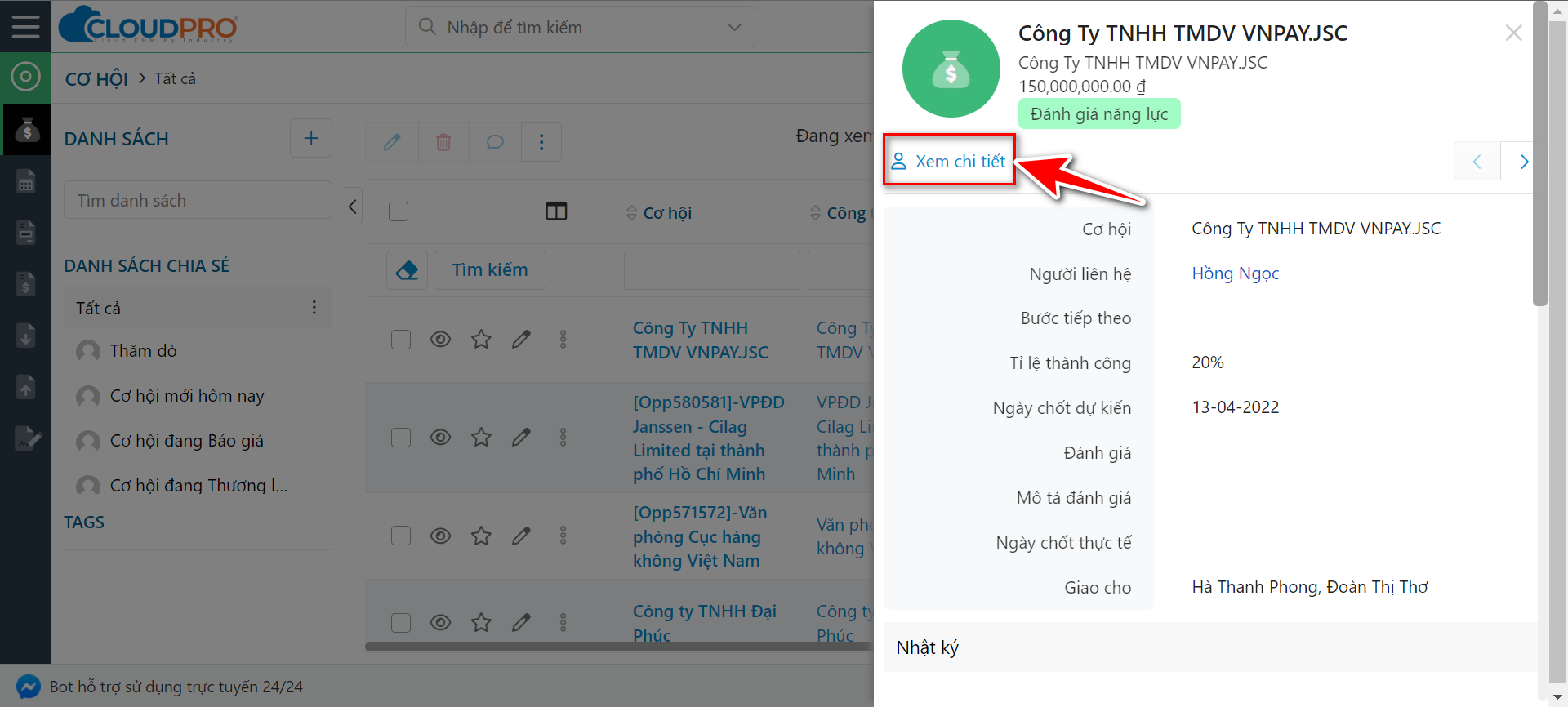Open the calculator document sidebar icon
This screenshot has width=1568, height=707.
[x=26, y=180]
